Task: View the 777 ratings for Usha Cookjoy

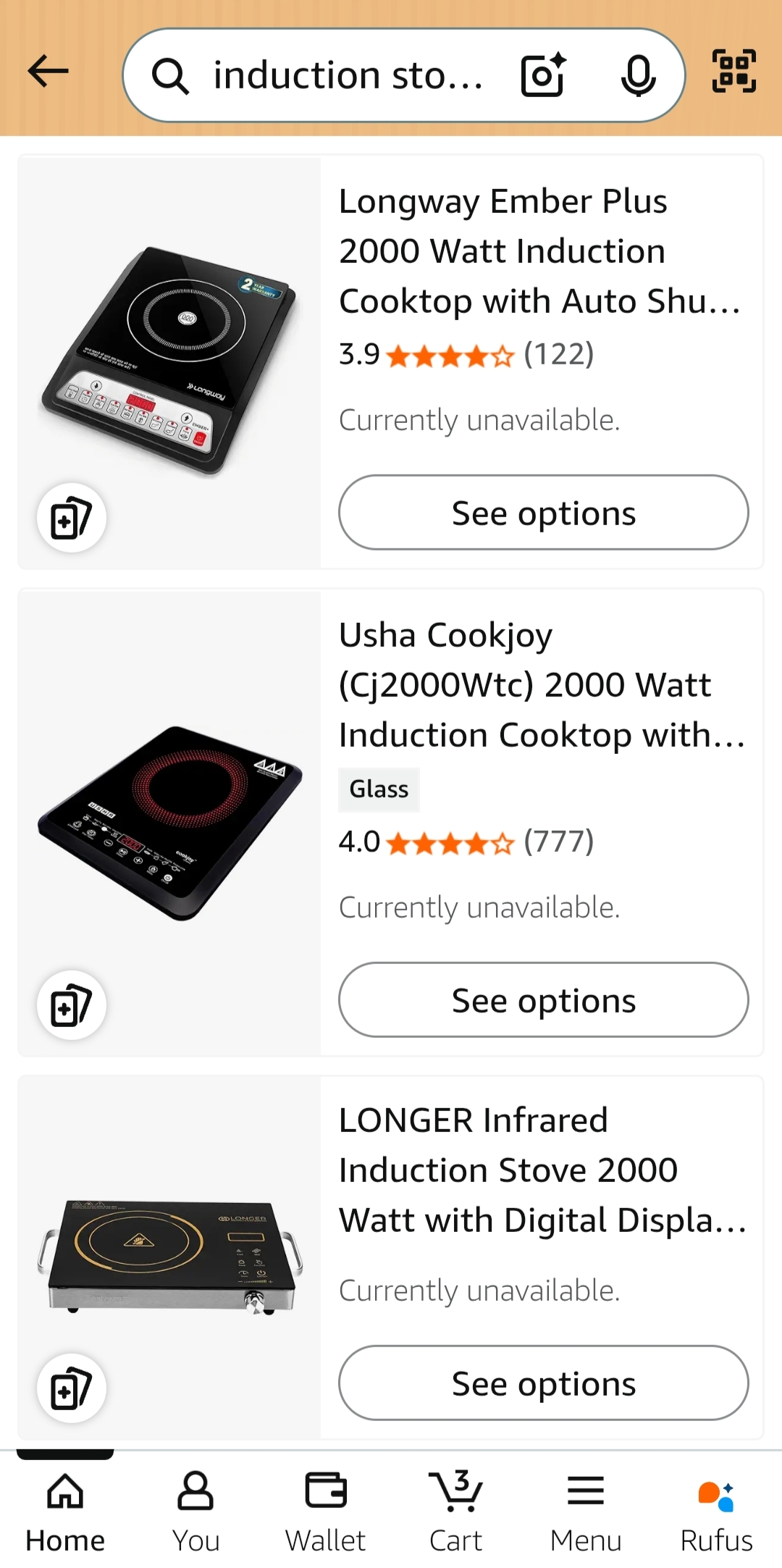Action: tap(558, 842)
